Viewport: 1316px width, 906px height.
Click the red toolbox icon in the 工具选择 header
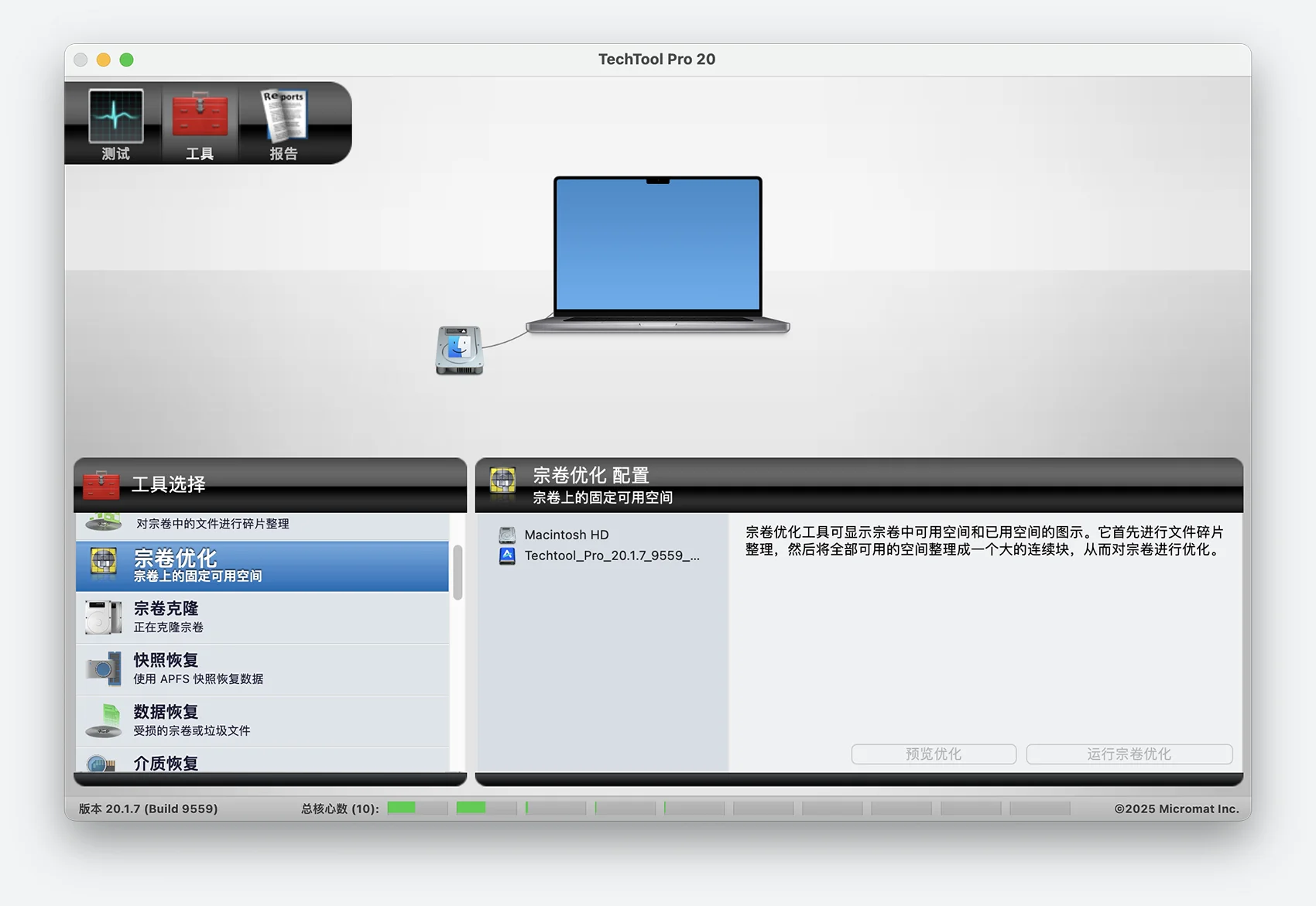pyautogui.click(x=101, y=485)
